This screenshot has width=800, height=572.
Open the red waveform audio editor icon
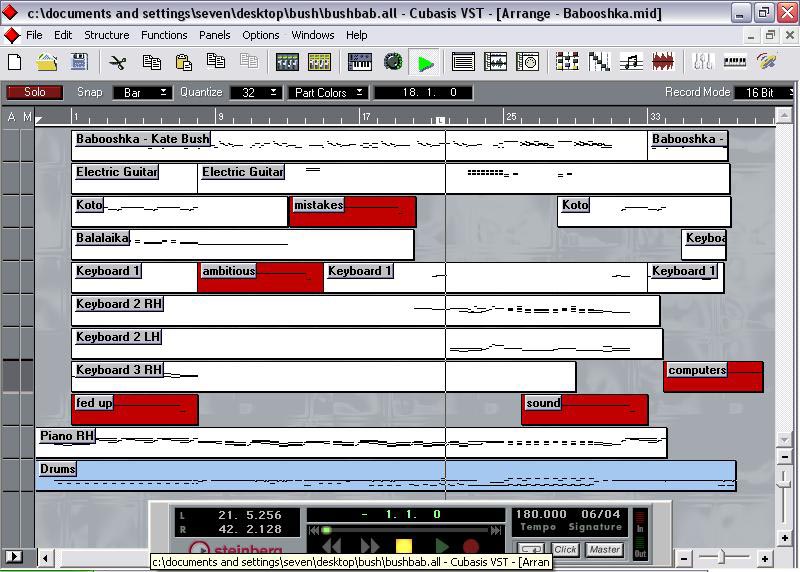663,62
